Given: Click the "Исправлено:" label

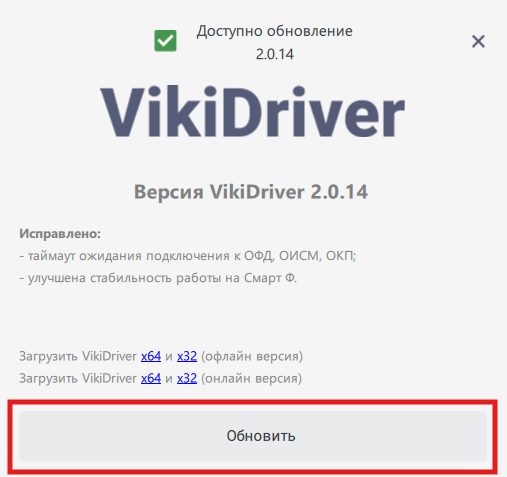Looking at the screenshot, I should point(60,234).
